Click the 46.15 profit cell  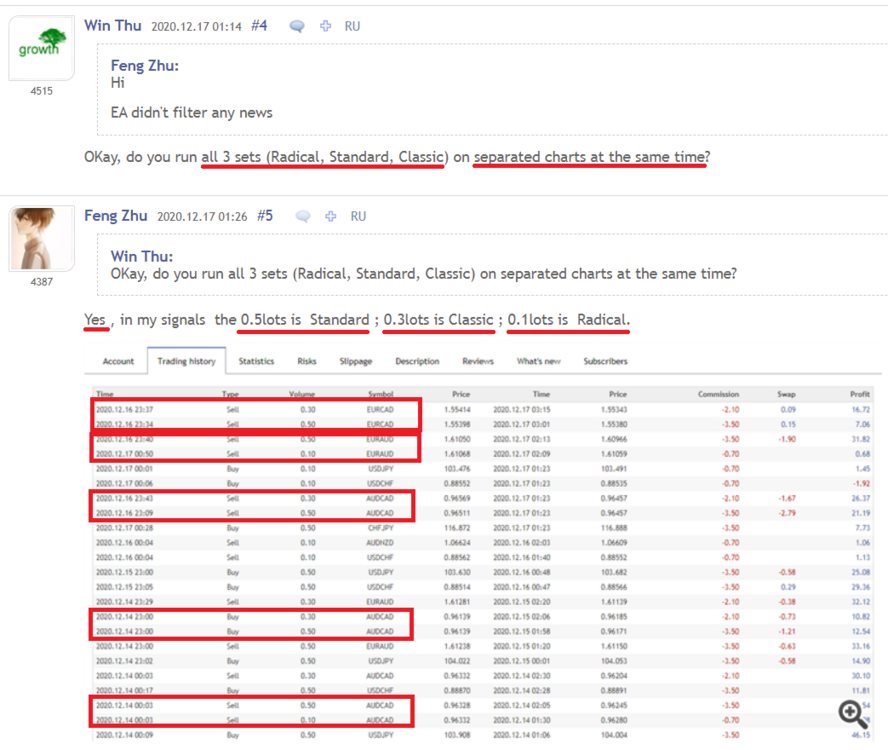(x=861, y=735)
